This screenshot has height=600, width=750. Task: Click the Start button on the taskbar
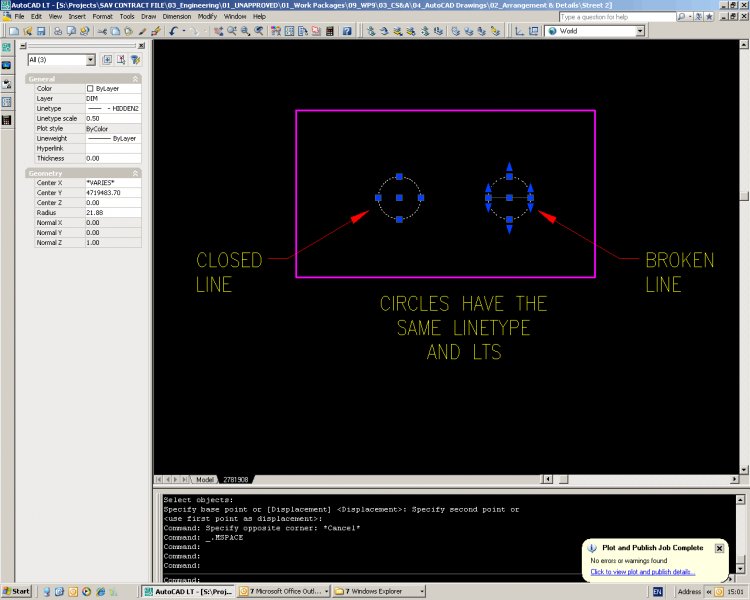[x=17, y=591]
